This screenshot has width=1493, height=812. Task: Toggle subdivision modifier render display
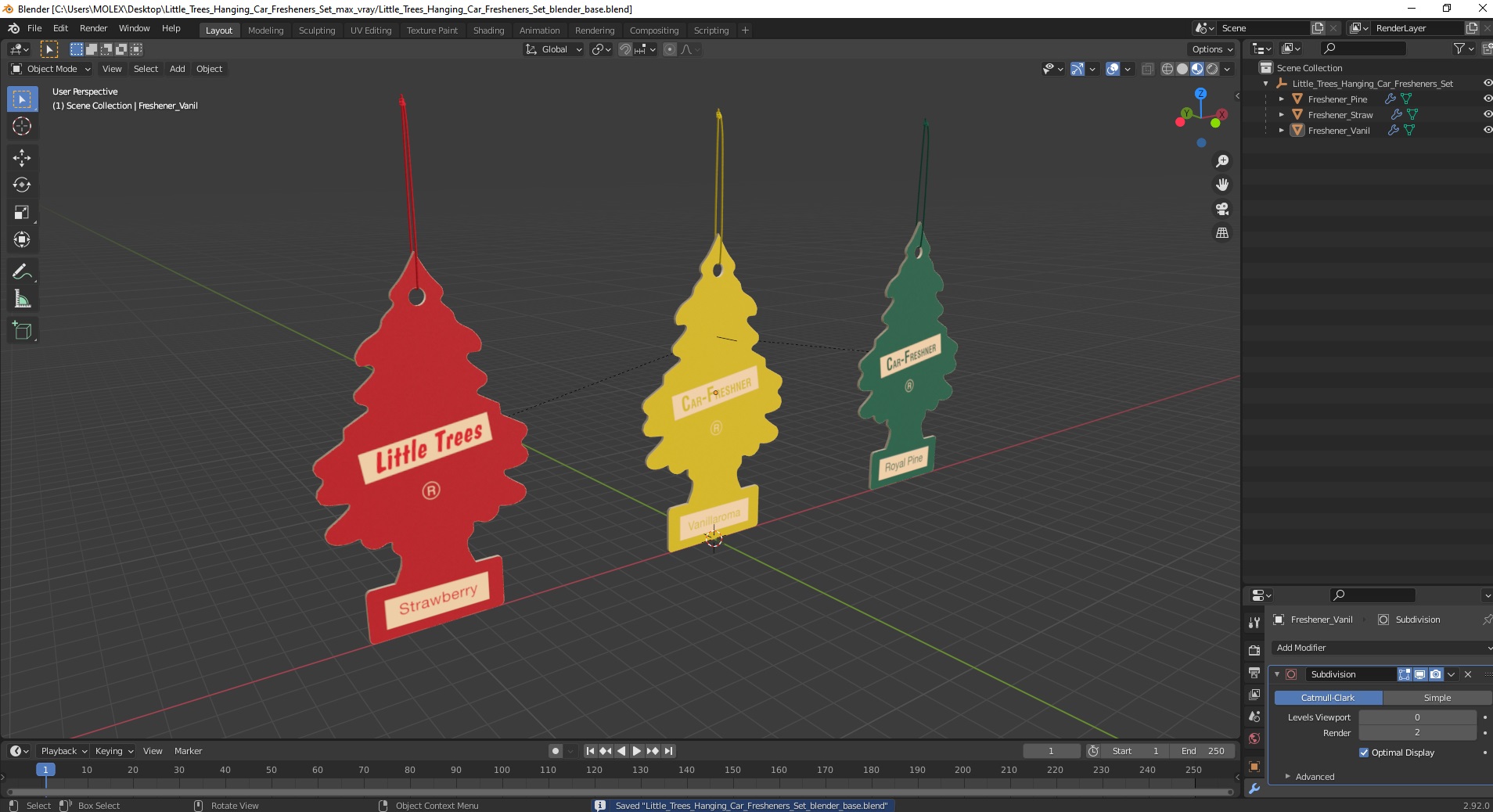pyautogui.click(x=1435, y=674)
